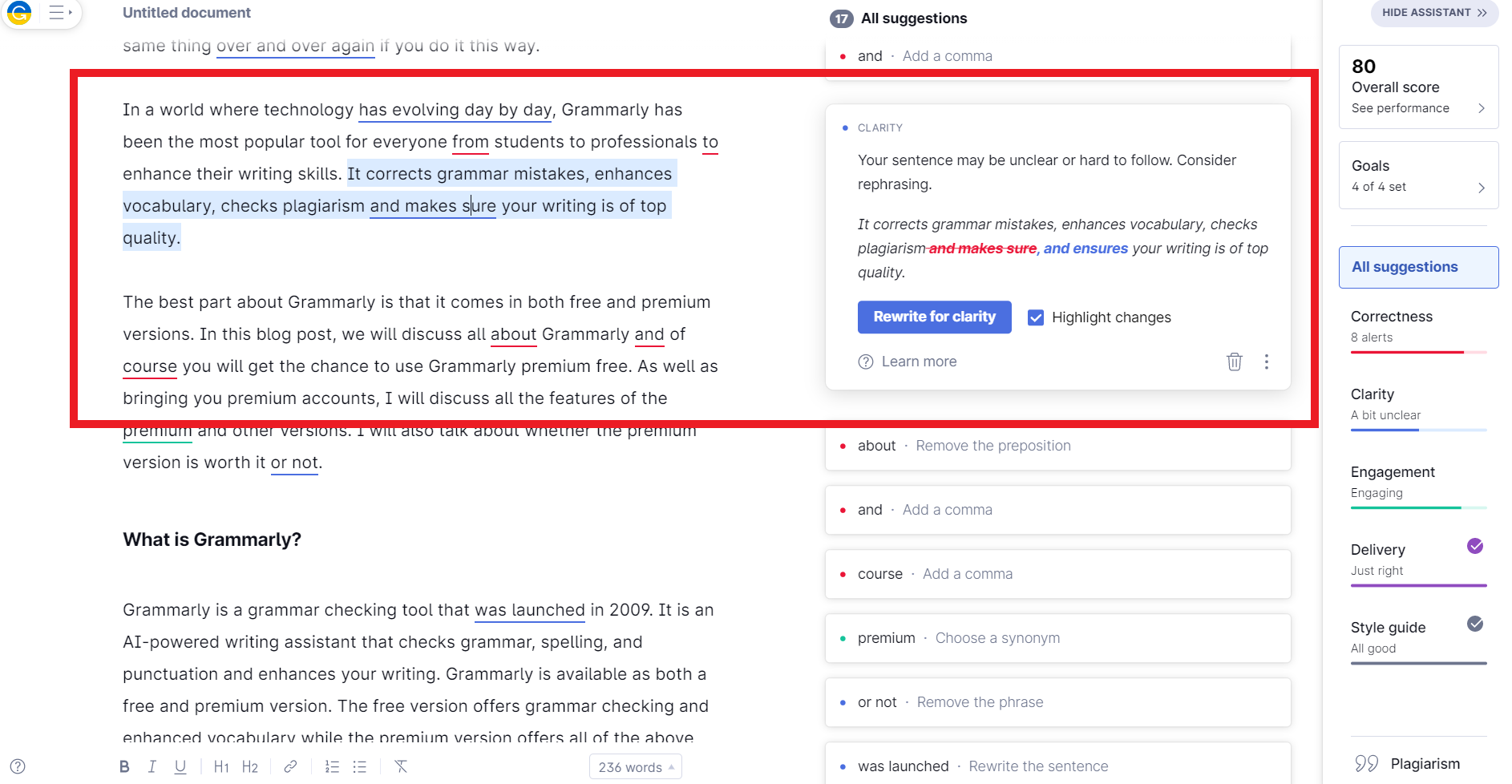
Task: Clear formatting with the toolbar icon
Action: [401, 766]
